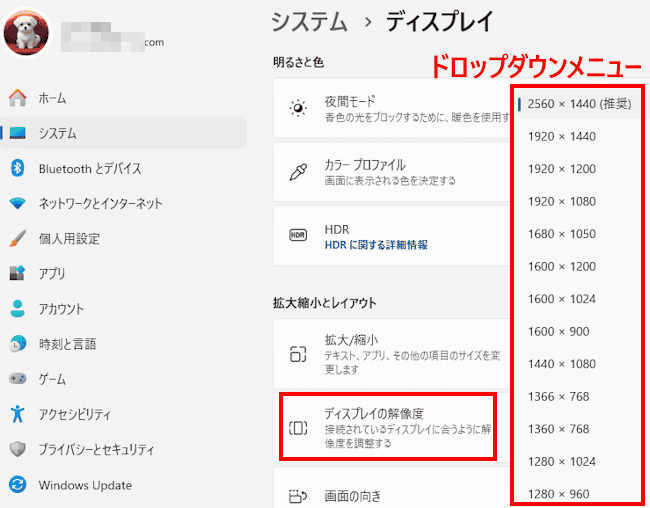Open 個人用設定 in the sidebar
650x508 pixels.
pyautogui.click(x=69, y=238)
